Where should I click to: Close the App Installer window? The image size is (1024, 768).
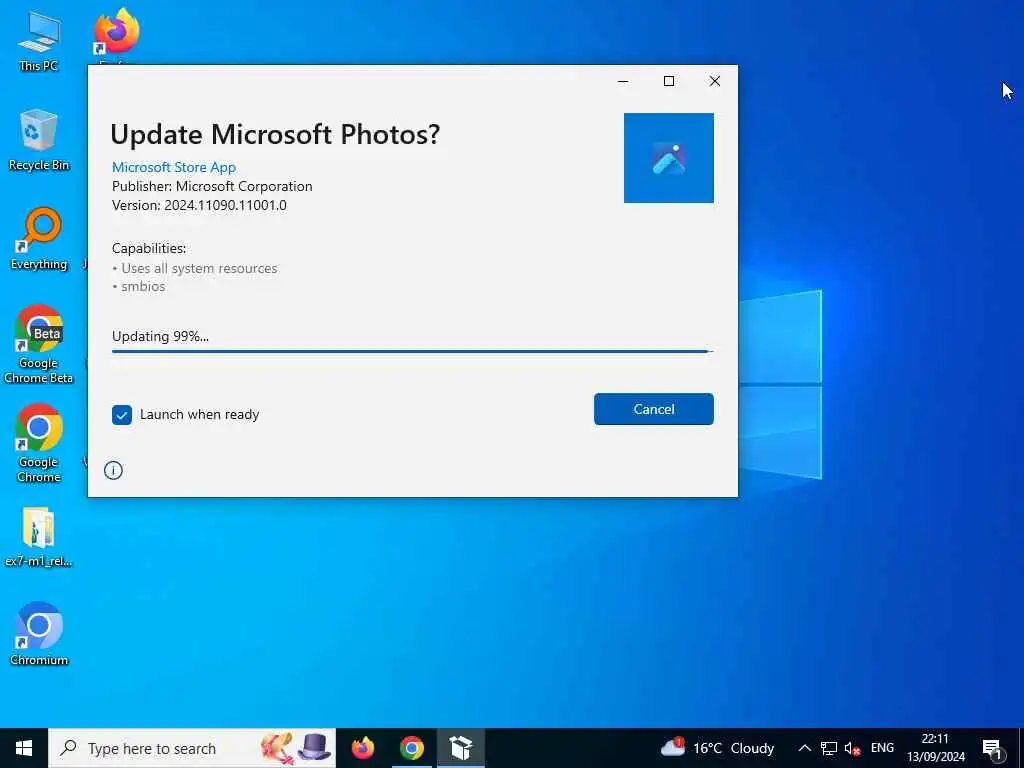[715, 81]
